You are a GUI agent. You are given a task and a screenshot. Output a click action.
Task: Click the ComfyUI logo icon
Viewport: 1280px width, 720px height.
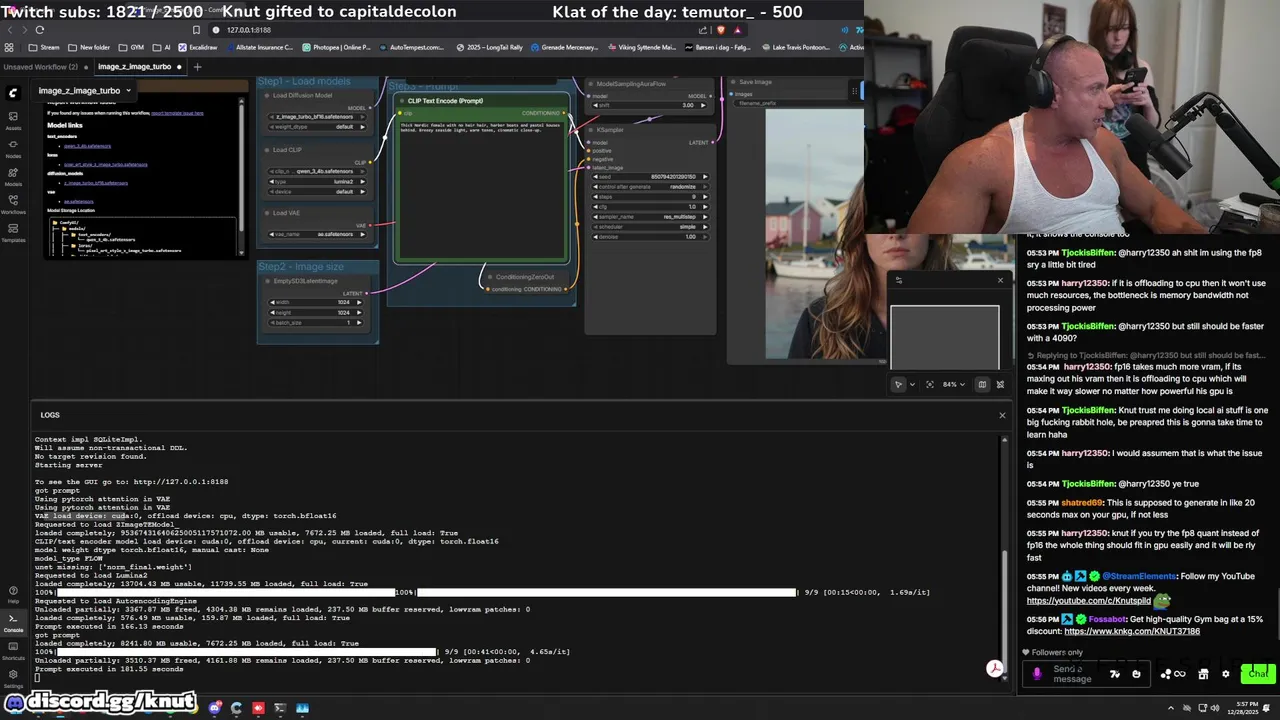point(13,93)
